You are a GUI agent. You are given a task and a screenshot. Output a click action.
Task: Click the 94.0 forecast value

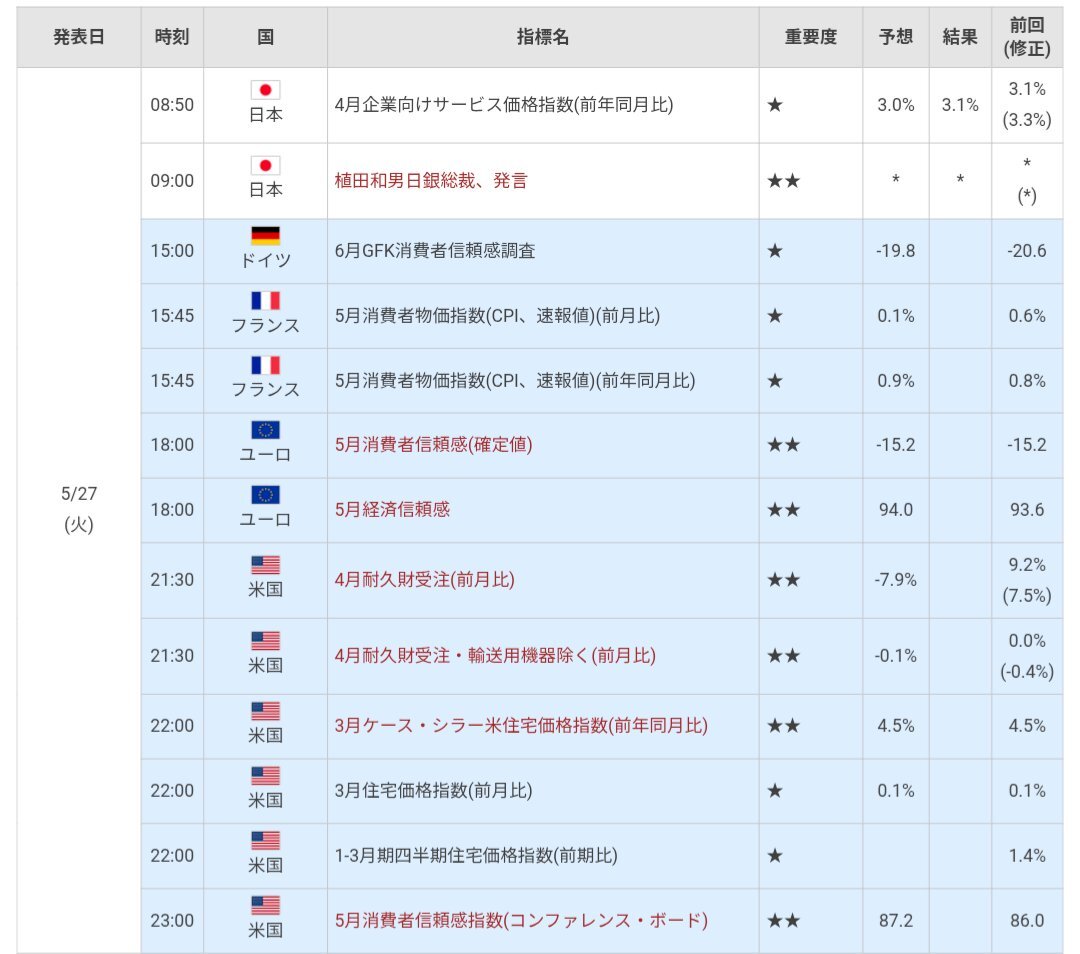(x=895, y=510)
